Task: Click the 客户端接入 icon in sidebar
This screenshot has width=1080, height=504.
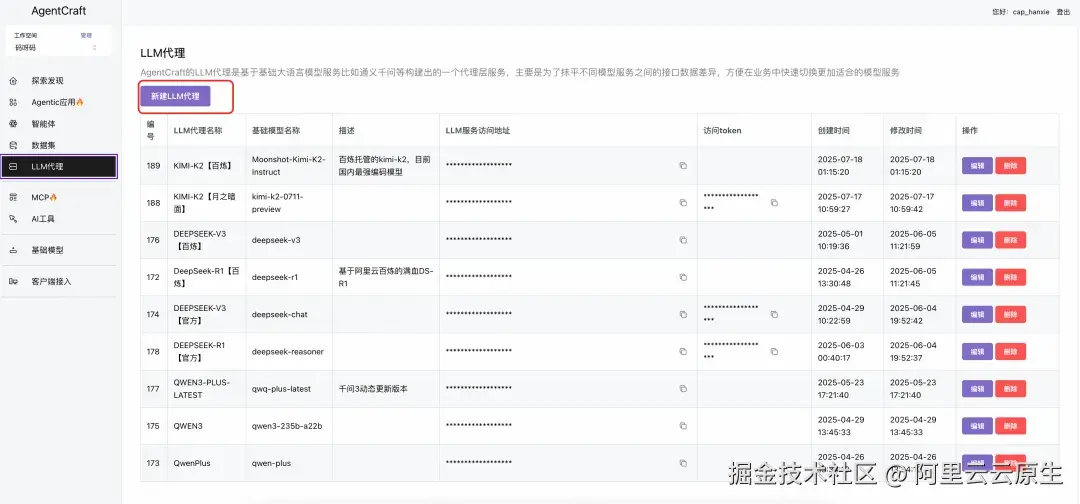Action: tap(13, 282)
